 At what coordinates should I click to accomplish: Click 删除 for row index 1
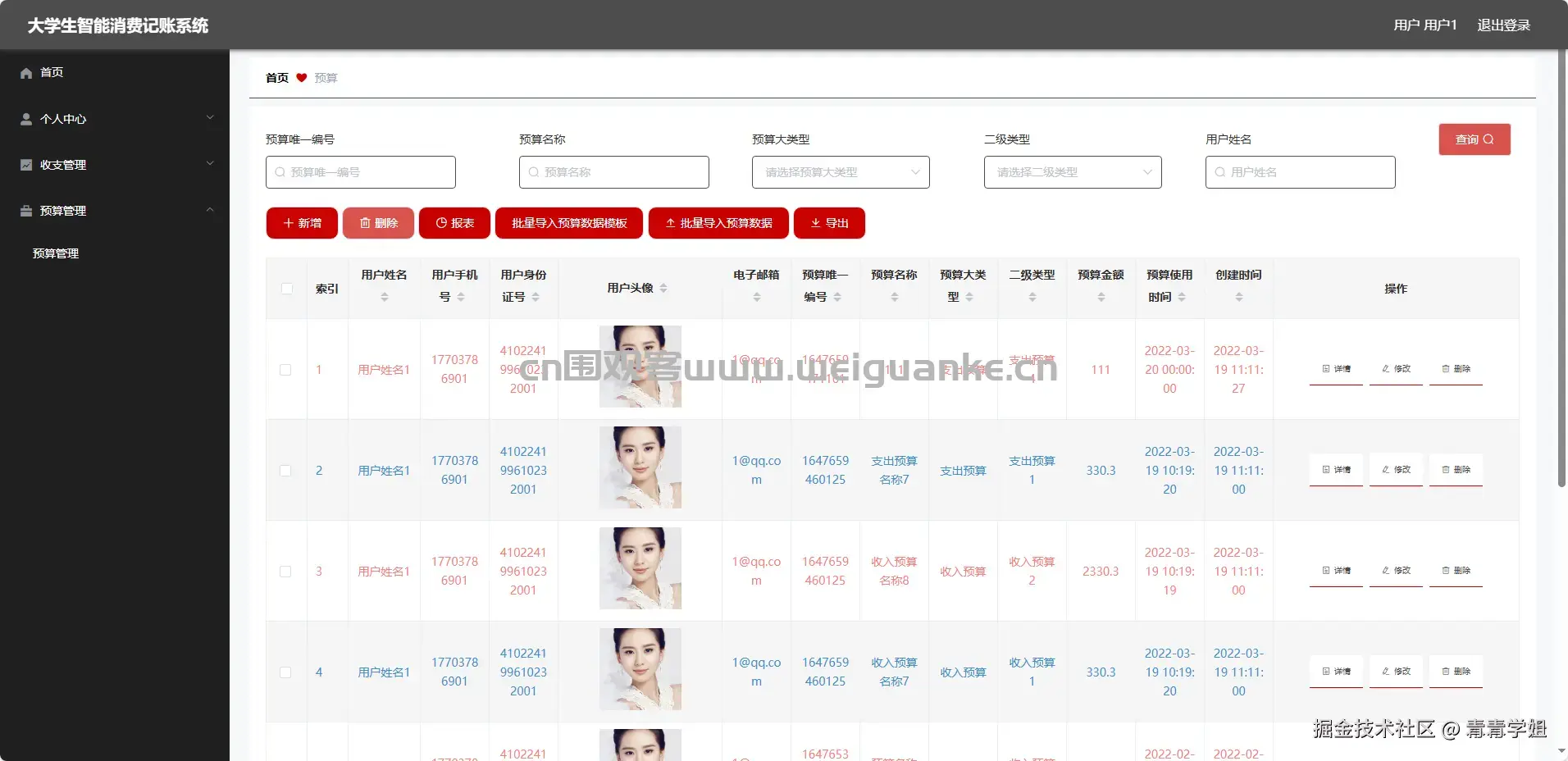coord(1456,369)
